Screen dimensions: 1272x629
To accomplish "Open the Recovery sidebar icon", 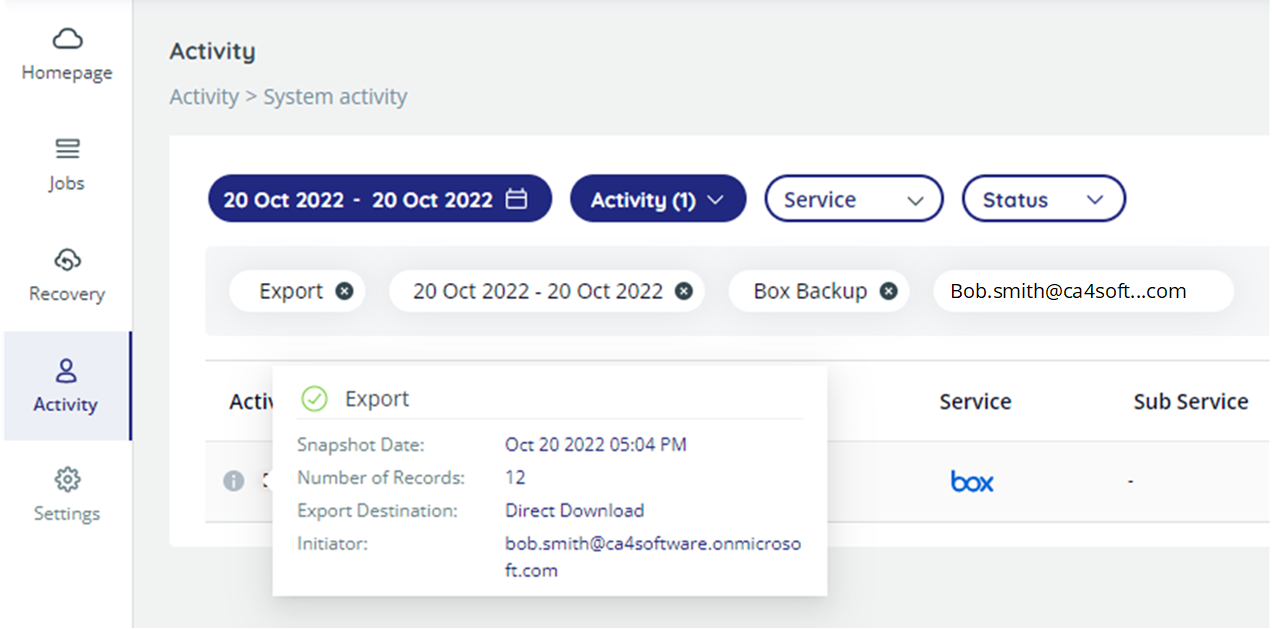I will tap(67, 260).
